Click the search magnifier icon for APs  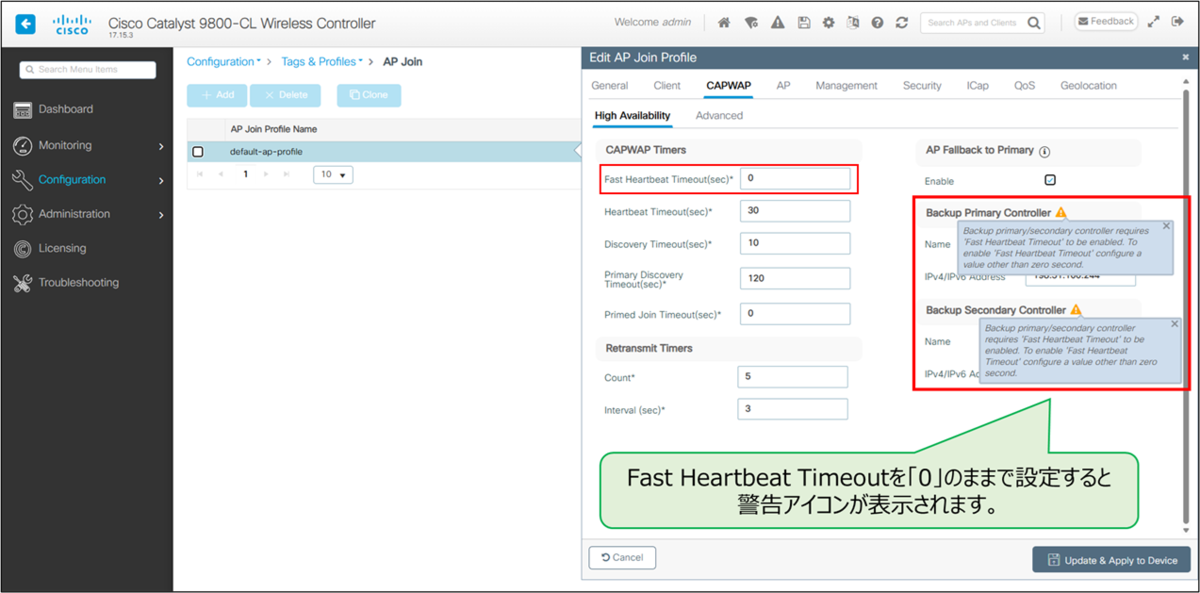tap(1034, 22)
